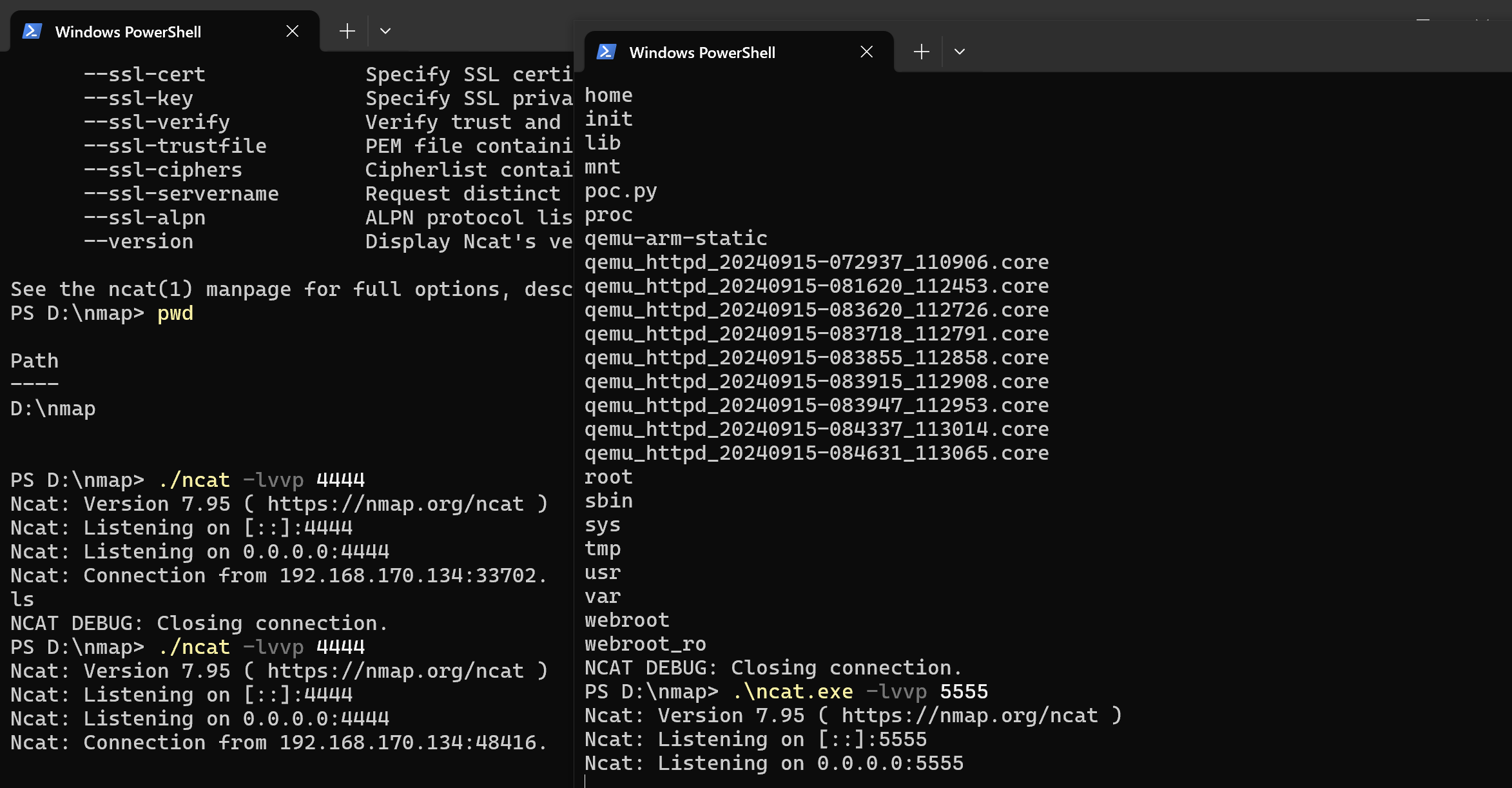Click left window 'NCAT DEBUG: Closing connection' line
Image resolution: width=1512 pixels, height=788 pixels.
tap(199, 623)
